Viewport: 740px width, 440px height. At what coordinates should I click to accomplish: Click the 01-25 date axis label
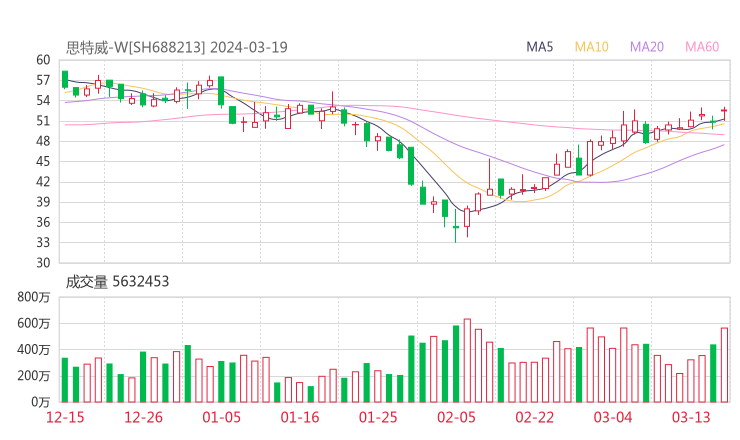pos(378,417)
